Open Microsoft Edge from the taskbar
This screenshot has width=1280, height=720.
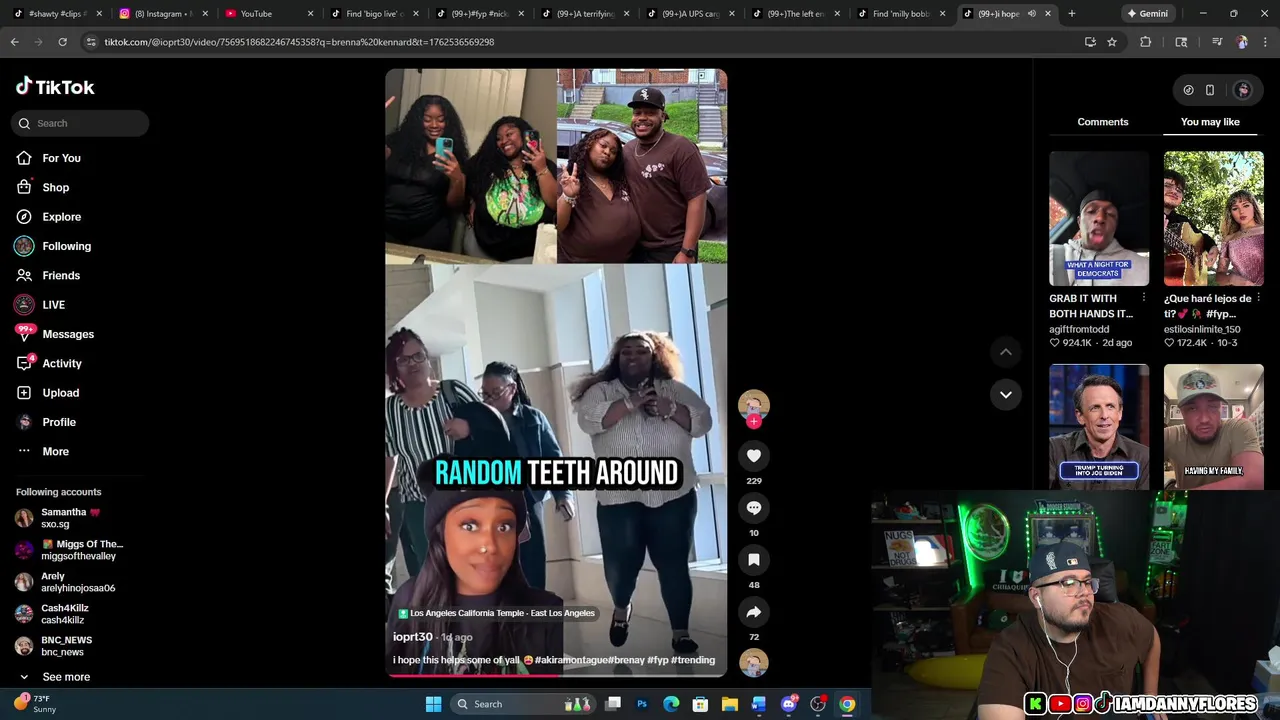[x=671, y=704]
